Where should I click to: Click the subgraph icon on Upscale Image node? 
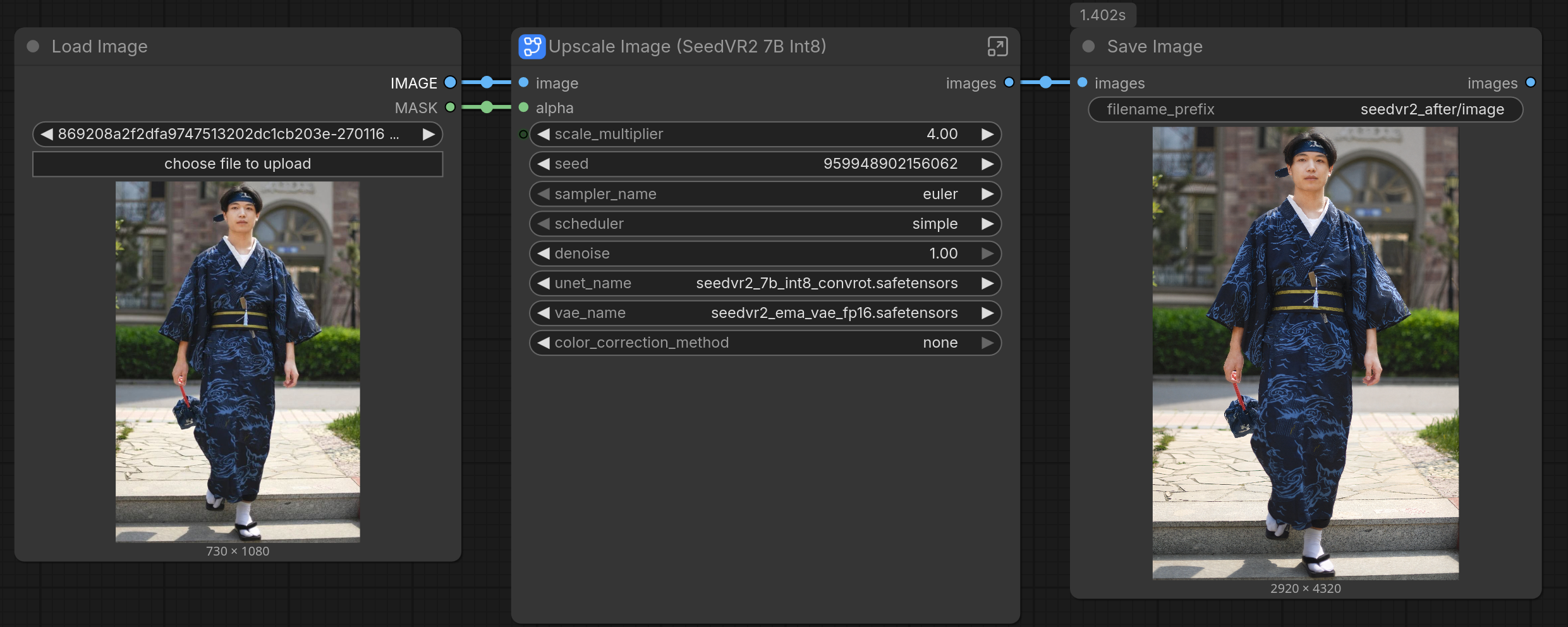(532, 47)
